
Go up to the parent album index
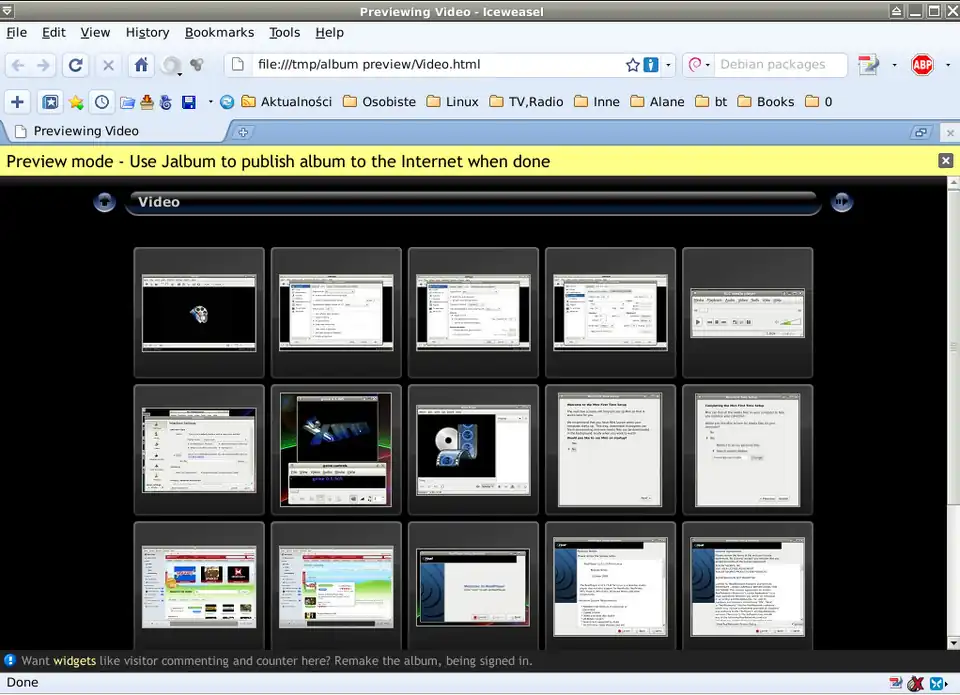tap(105, 202)
